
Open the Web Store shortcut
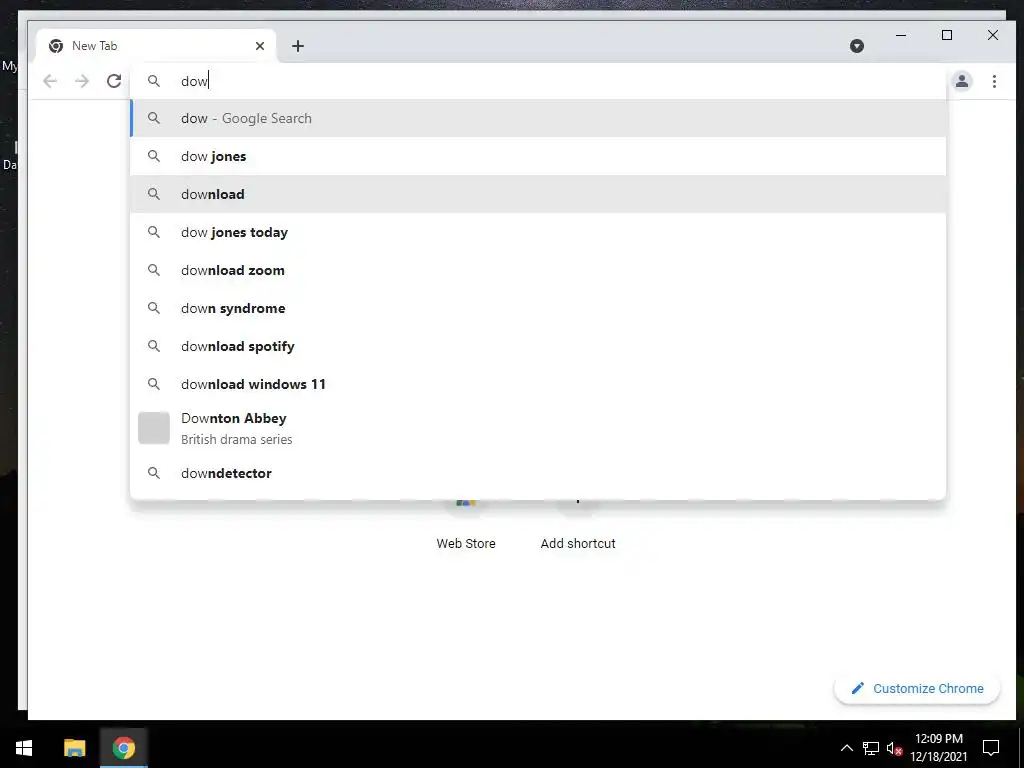(x=466, y=529)
